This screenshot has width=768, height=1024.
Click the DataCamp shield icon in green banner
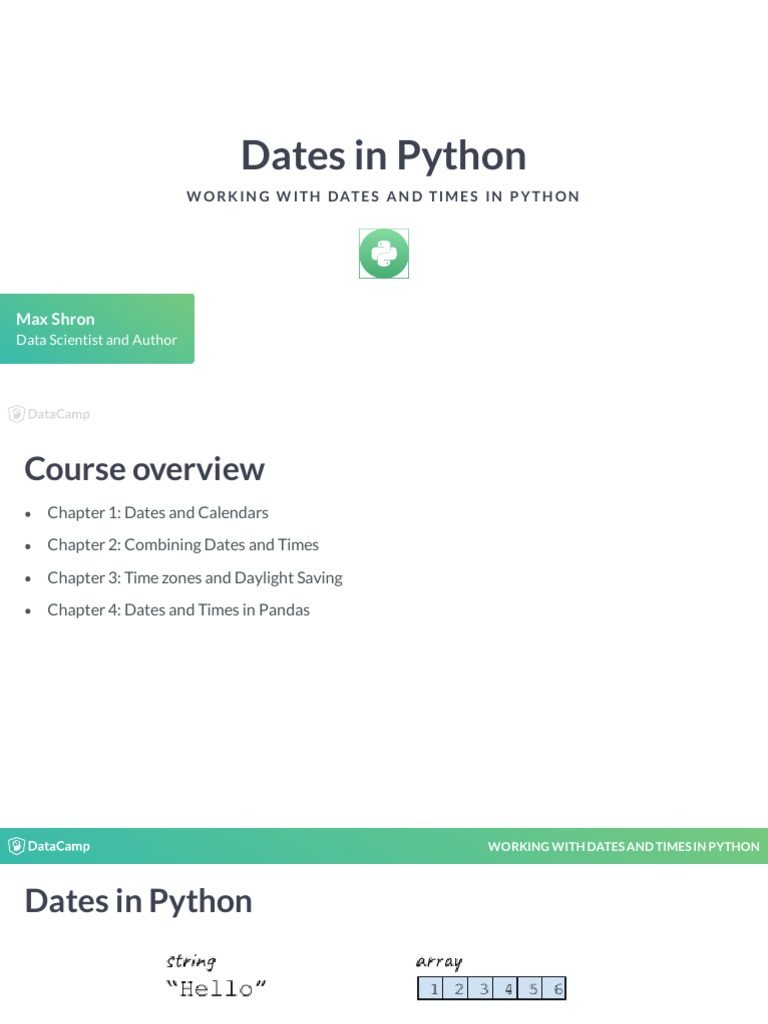(x=16, y=846)
